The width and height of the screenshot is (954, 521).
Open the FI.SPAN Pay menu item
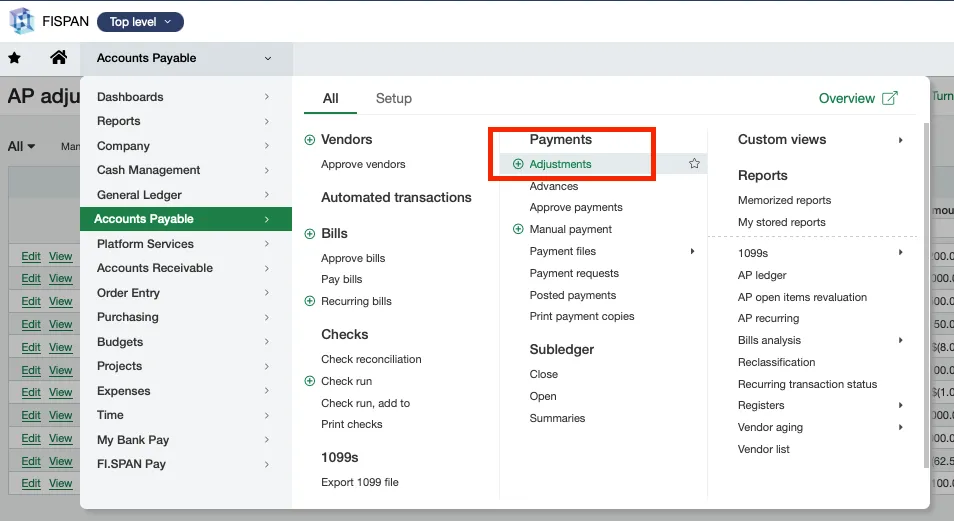click(186, 464)
